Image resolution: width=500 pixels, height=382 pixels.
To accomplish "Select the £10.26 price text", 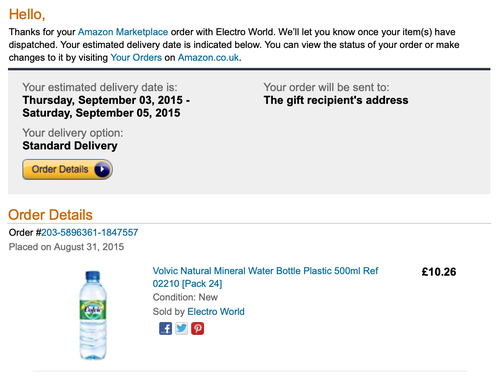I will [x=439, y=272].
